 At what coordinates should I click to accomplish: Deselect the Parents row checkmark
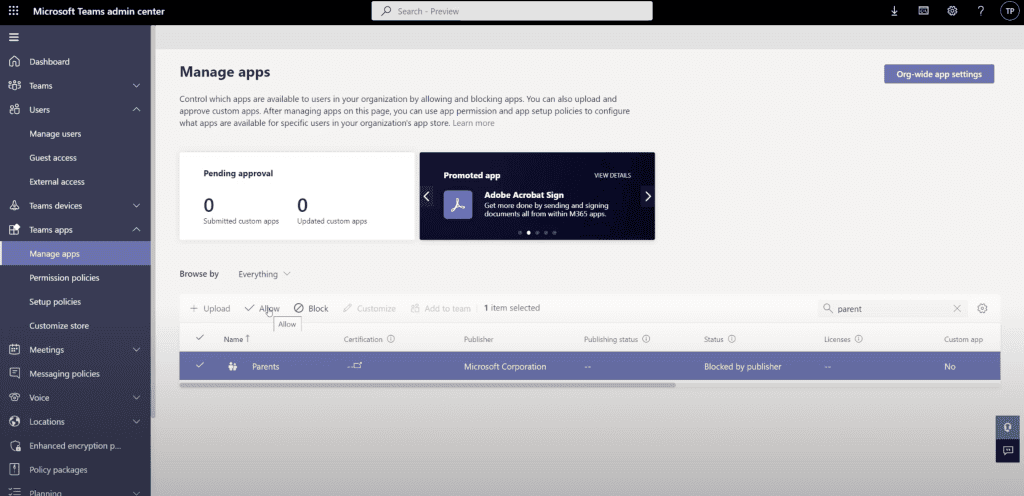tap(200, 365)
